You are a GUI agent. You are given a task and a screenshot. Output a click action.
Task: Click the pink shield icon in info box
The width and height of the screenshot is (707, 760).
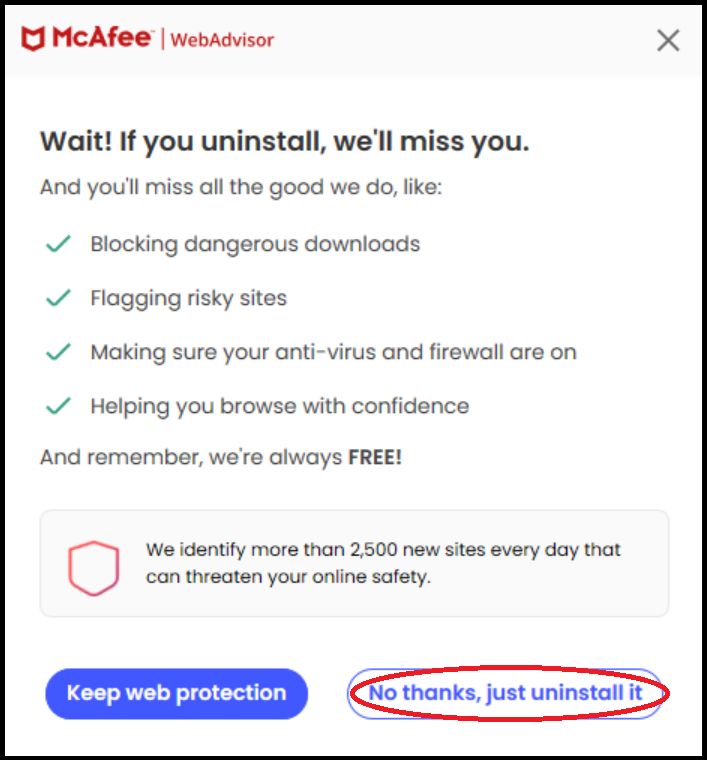[x=94, y=565]
